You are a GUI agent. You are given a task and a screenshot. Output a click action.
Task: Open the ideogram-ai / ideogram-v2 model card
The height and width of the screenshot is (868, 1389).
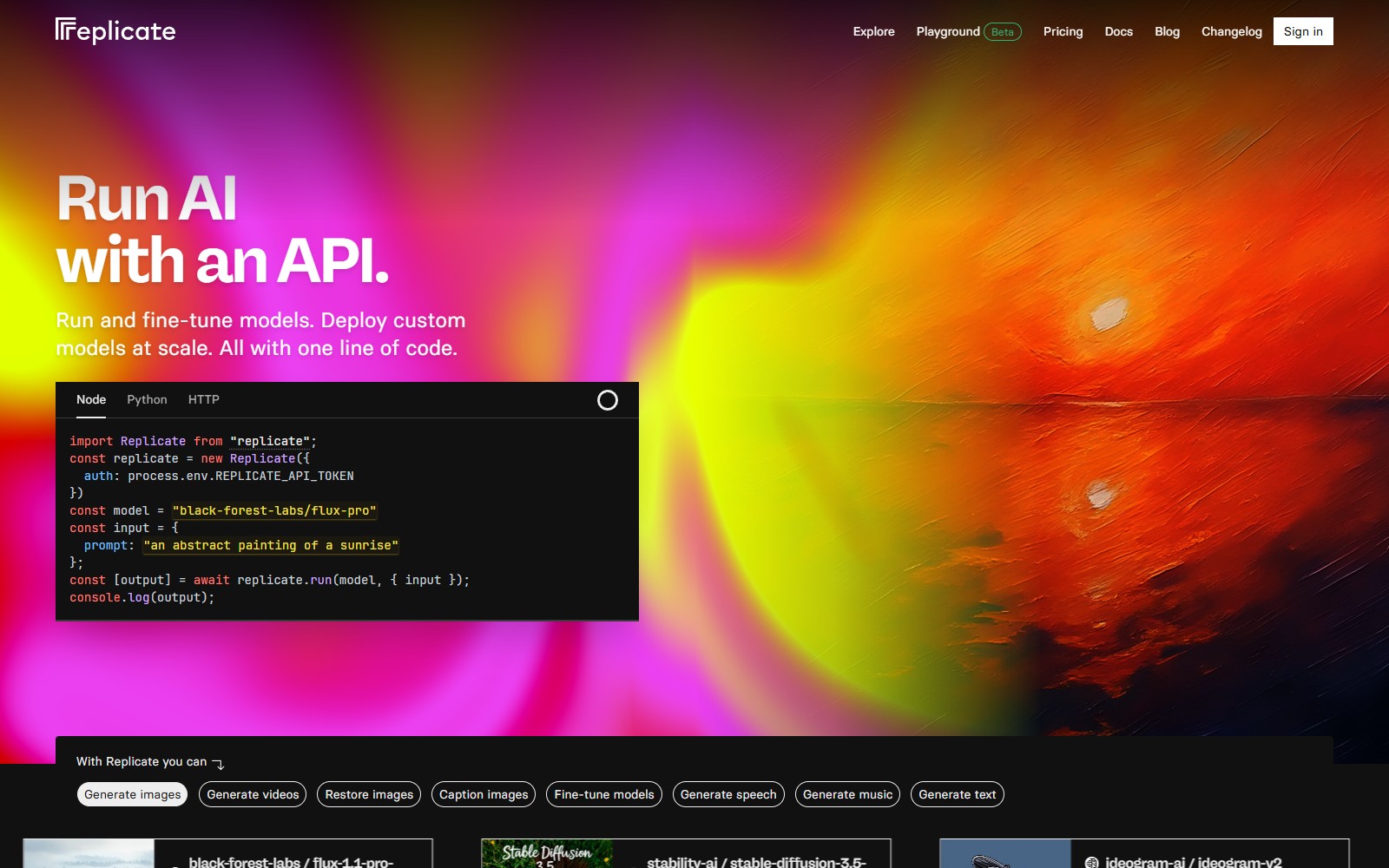click(x=1144, y=854)
